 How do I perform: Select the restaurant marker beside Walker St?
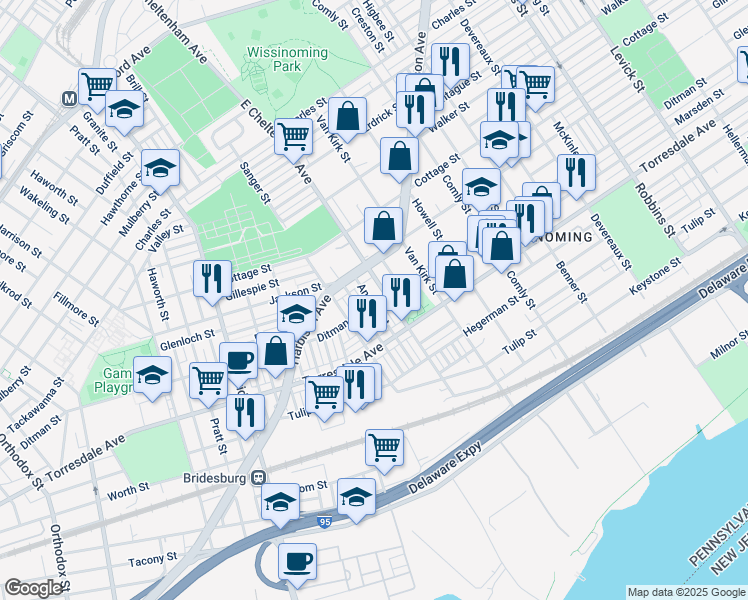click(416, 110)
